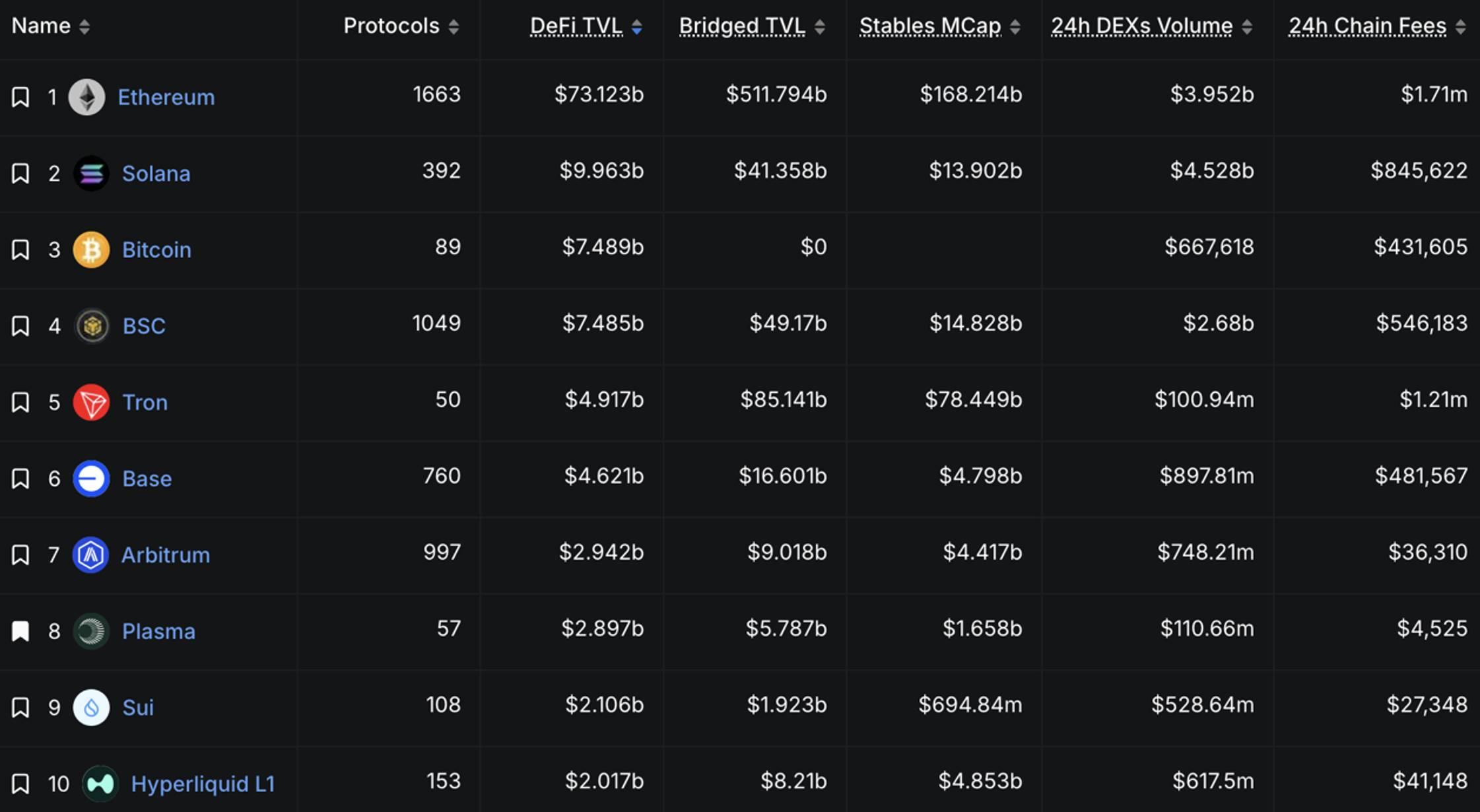This screenshot has width=1480, height=812.
Task: Open the Plasma chain link
Action: pyautogui.click(x=158, y=632)
